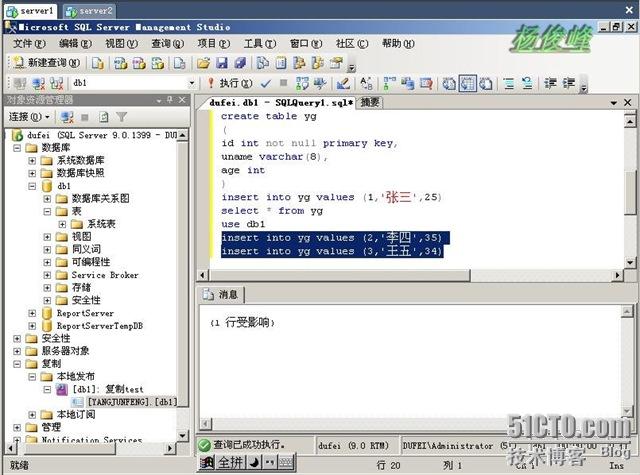Toggle Results to Grid icon

[467, 84]
